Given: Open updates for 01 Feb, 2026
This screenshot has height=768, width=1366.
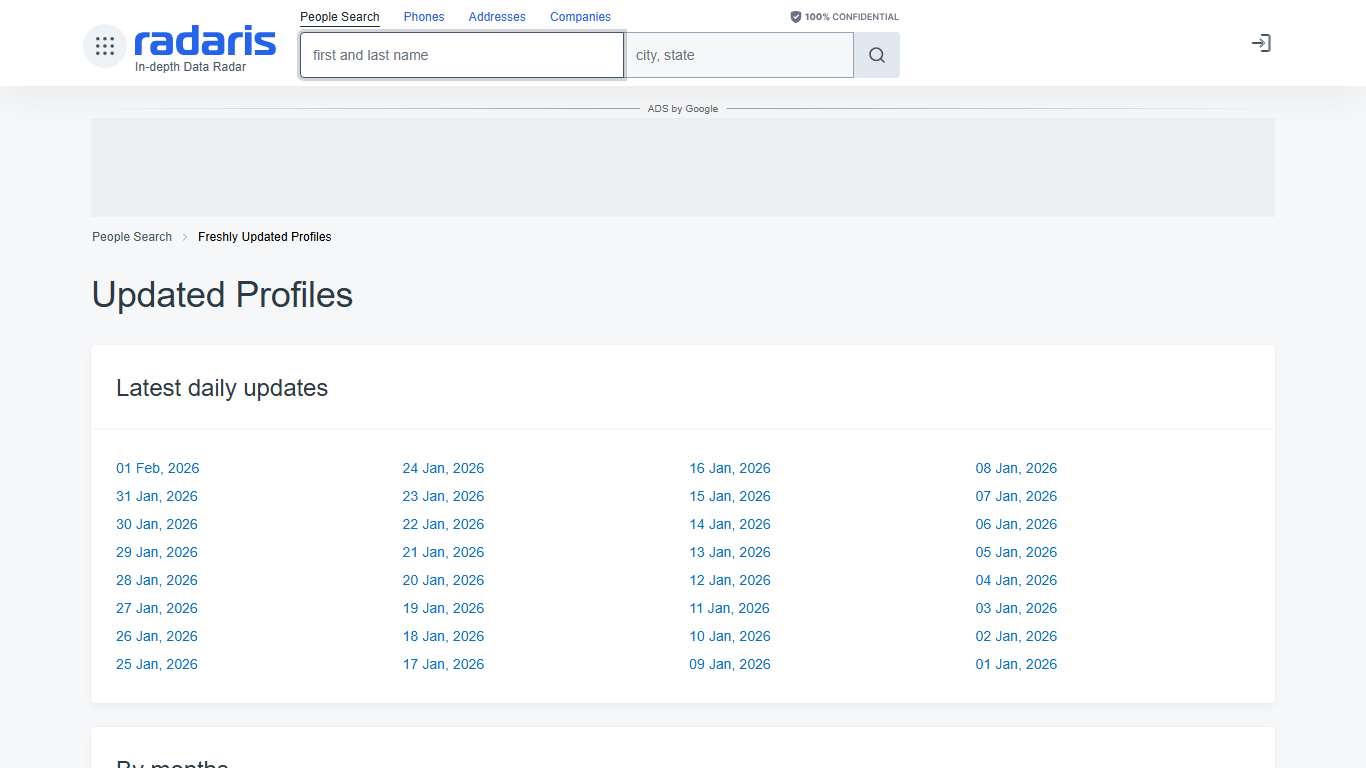Looking at the screenshot, I should [x=157, y=468].
